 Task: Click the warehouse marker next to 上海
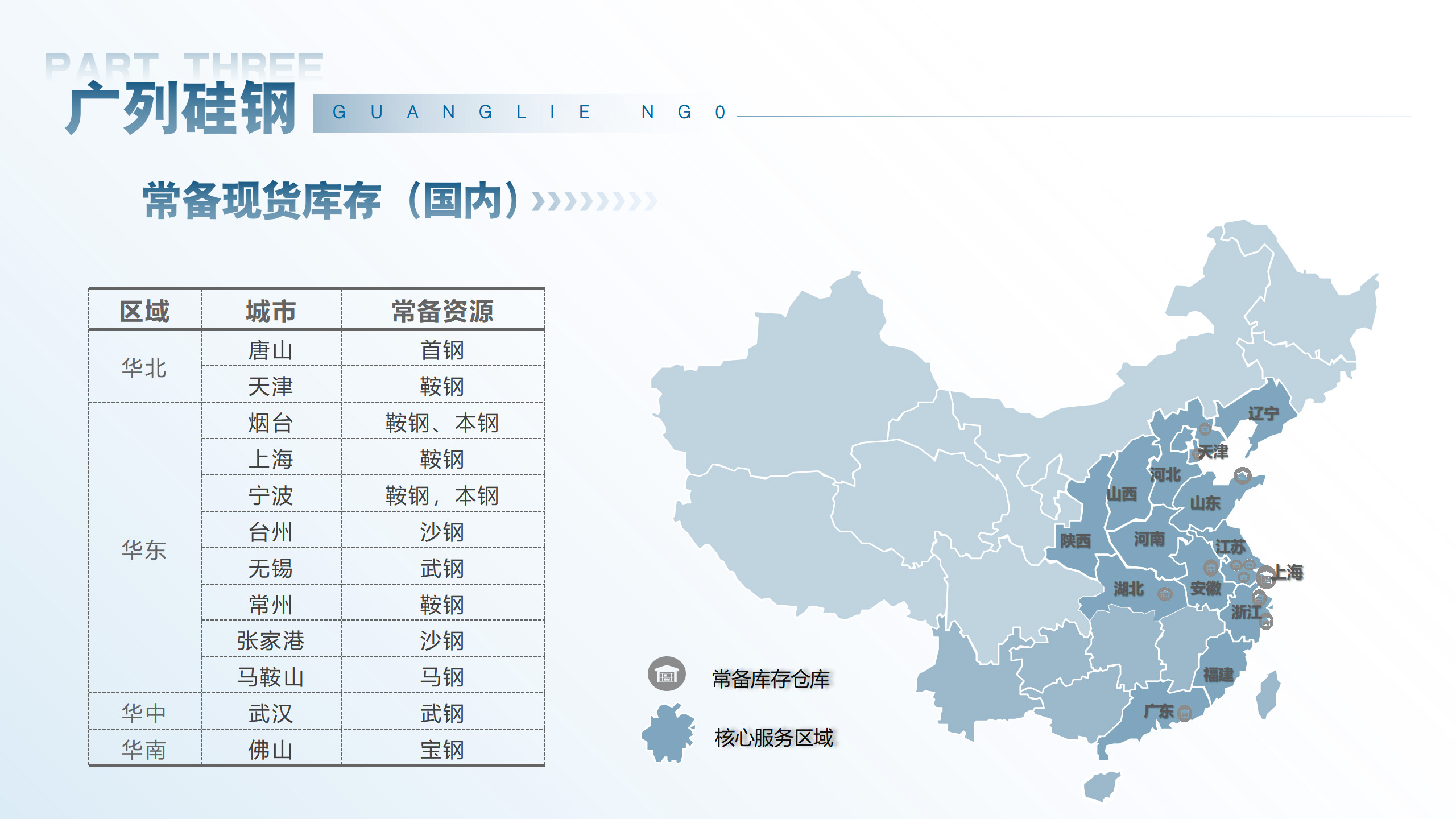coord(1266,578)
